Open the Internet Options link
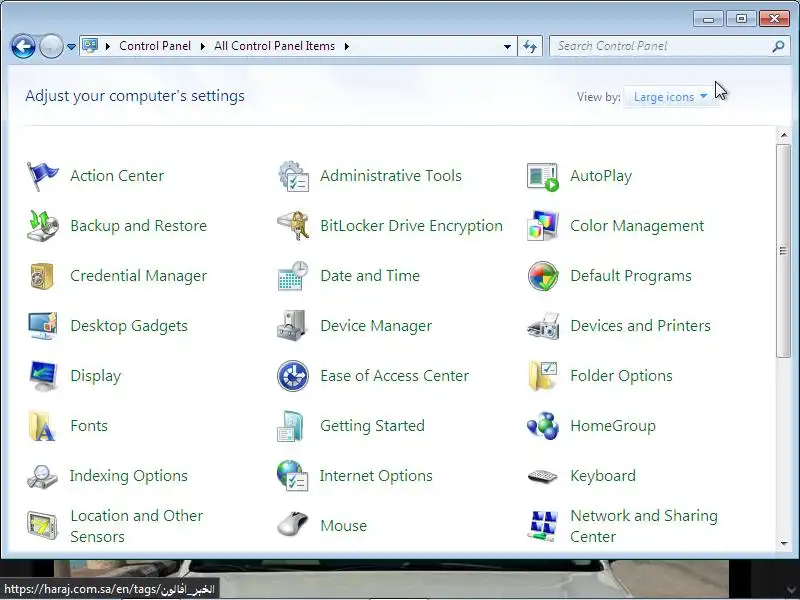Screen dimensions: 800x600 point(376,476)
